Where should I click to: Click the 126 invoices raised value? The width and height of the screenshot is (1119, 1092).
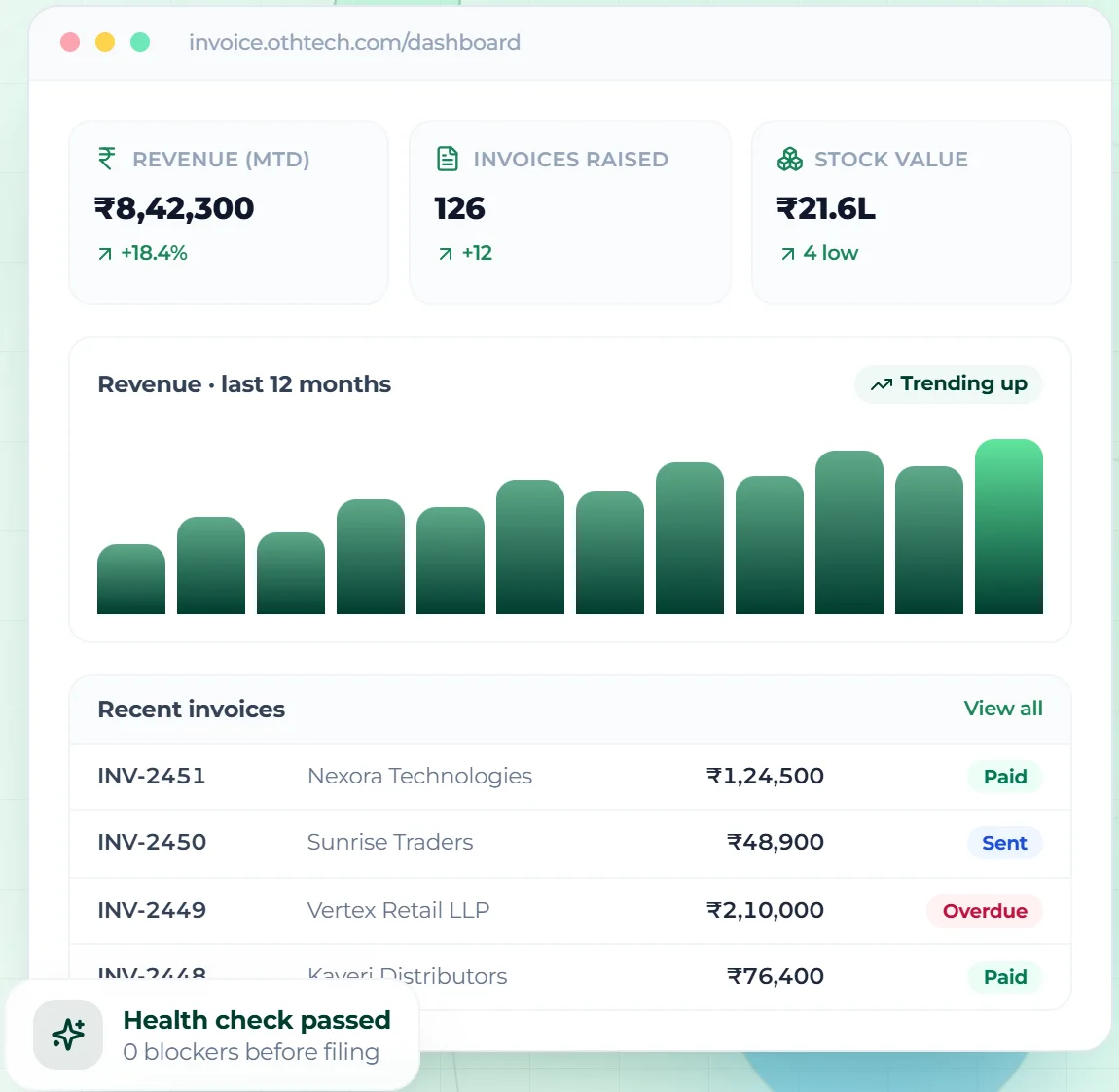point(459,209)
